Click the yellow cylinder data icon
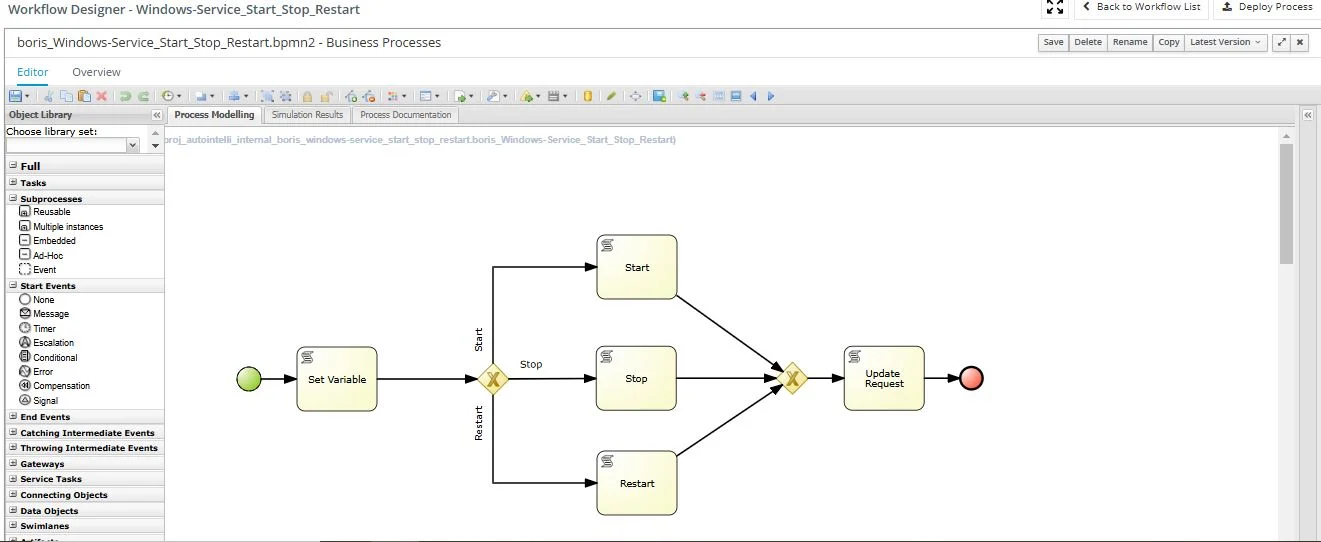1321x542 pixels. coord(588,96)
